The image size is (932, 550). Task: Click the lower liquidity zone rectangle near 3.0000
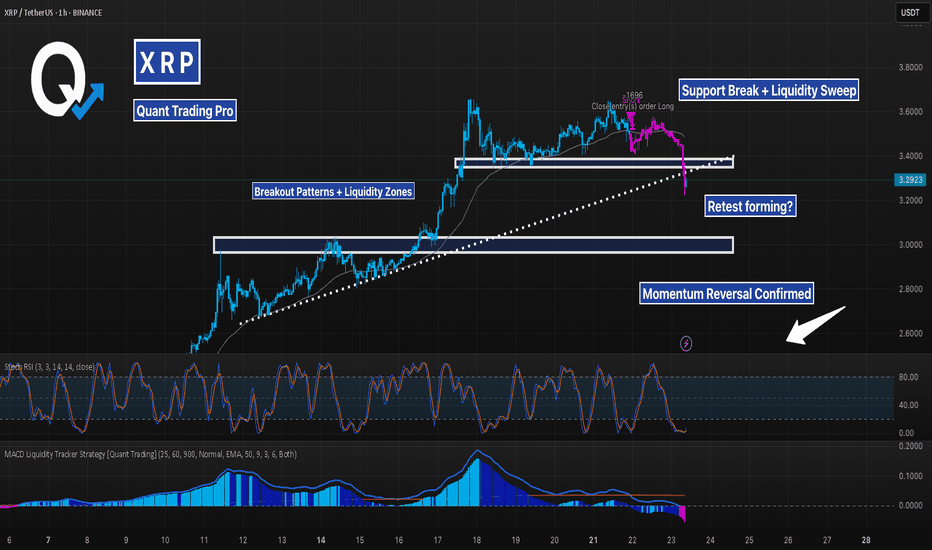[x=473, y=245]
